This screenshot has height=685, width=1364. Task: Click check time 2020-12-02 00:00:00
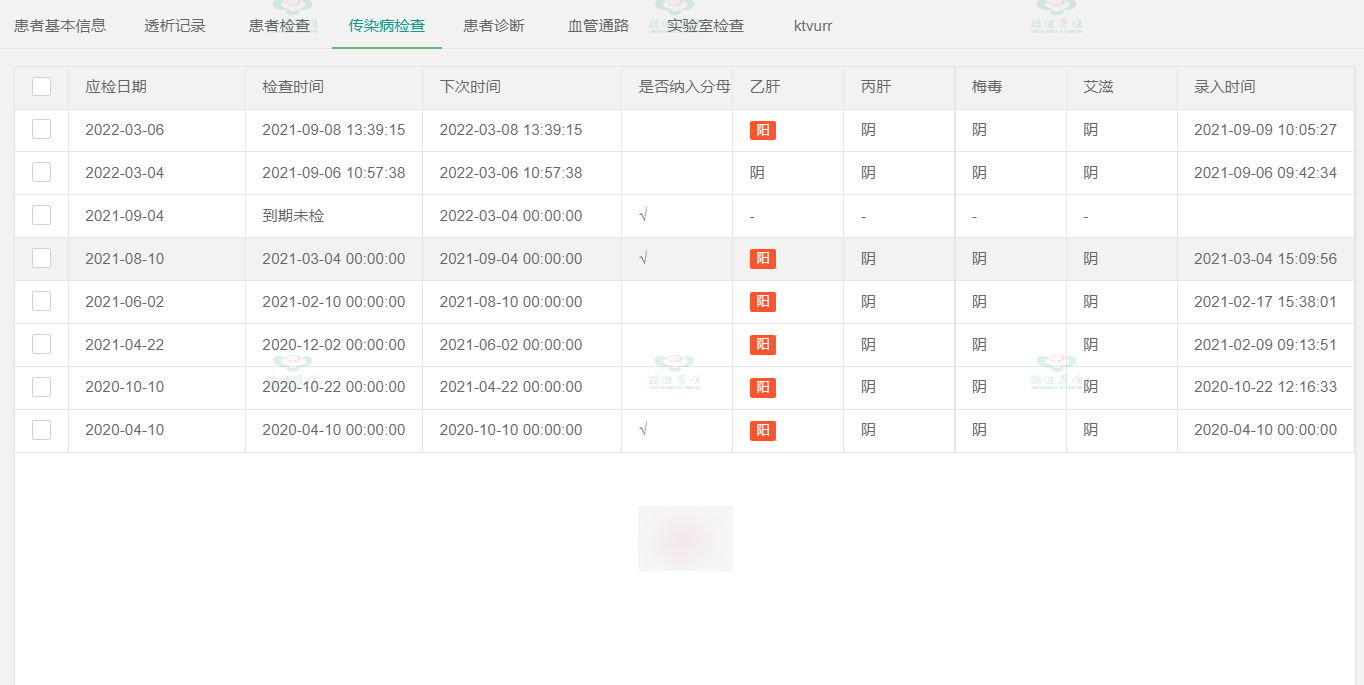point(334,345)
